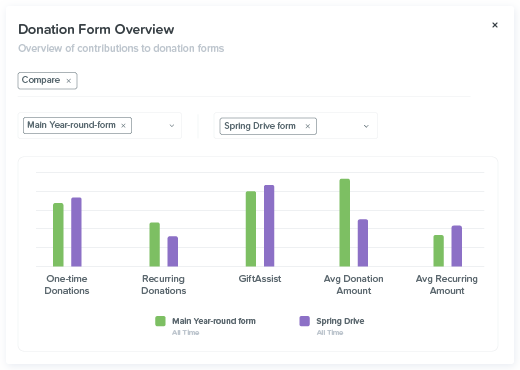This screenshot has height=370, width=520.
Task: Click GiftAssist axis label
Action: click(x=260, y=279)
